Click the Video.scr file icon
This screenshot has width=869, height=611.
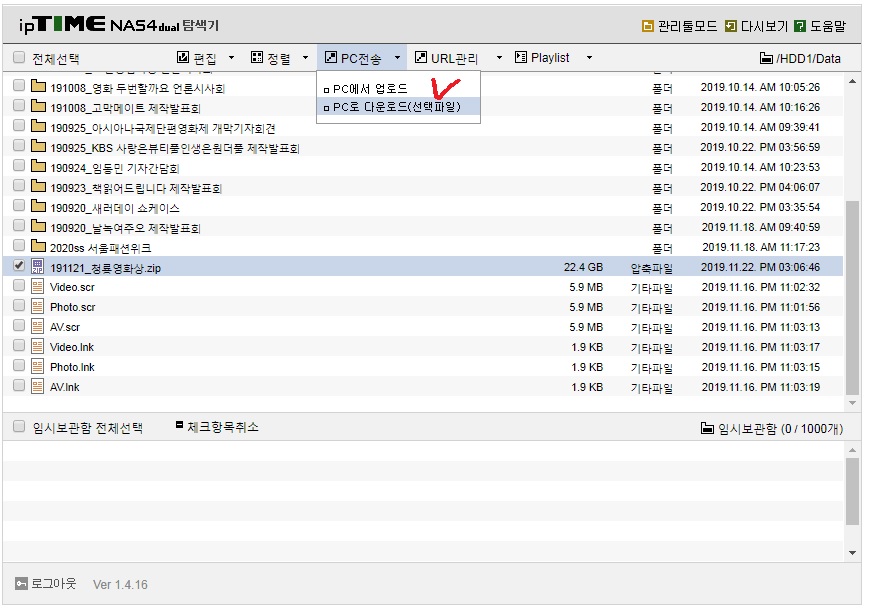38,287
